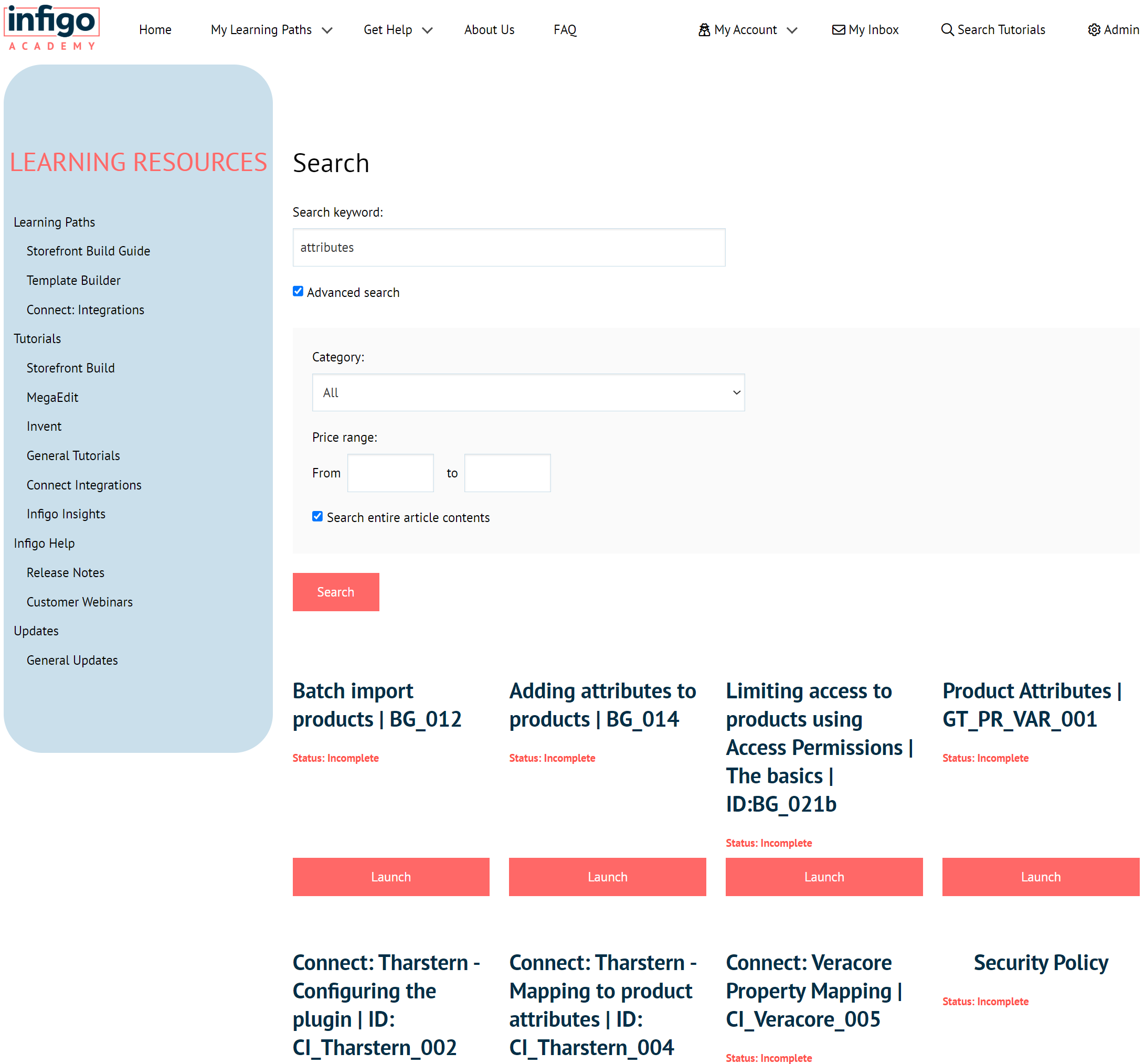
Task: Open Tharstern Configuring the plugin title
Action: click(386, 1005)
